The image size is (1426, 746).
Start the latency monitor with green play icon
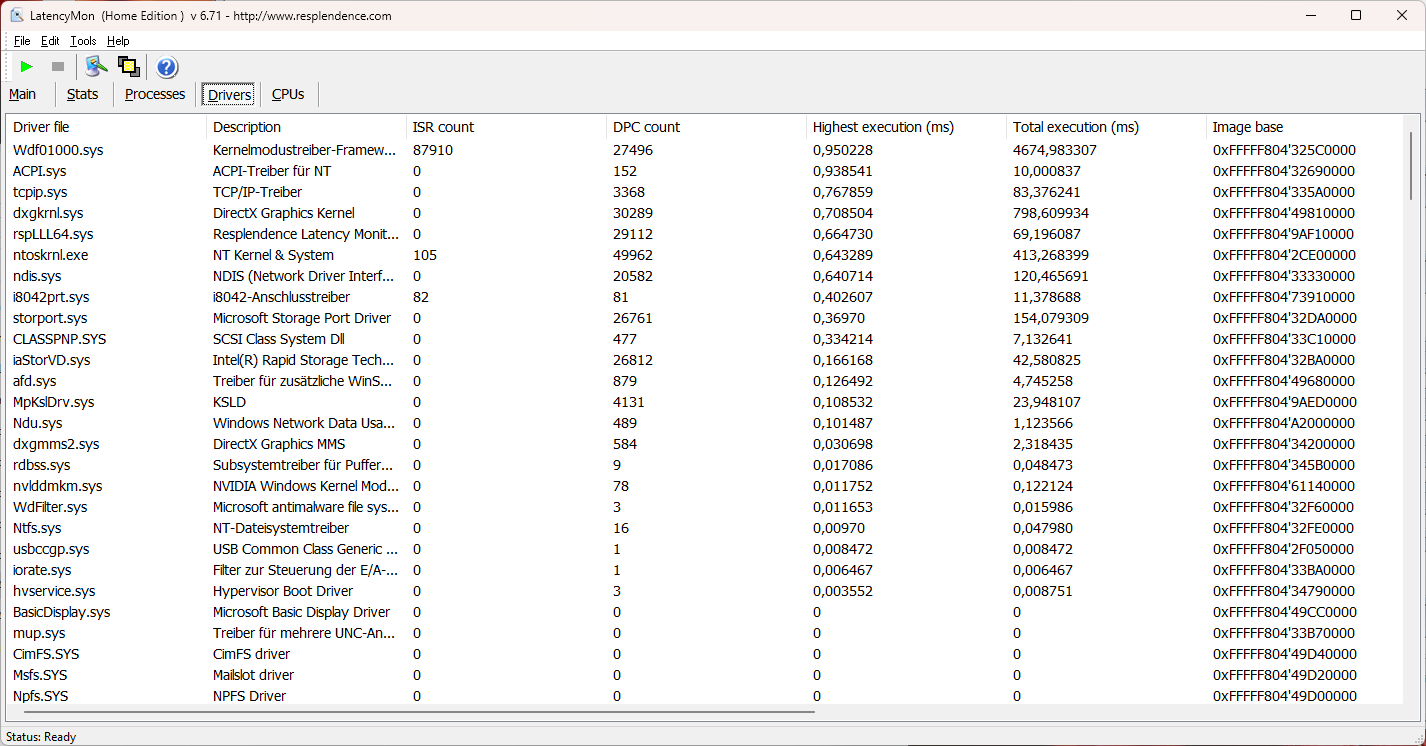(x=27, y=67)
